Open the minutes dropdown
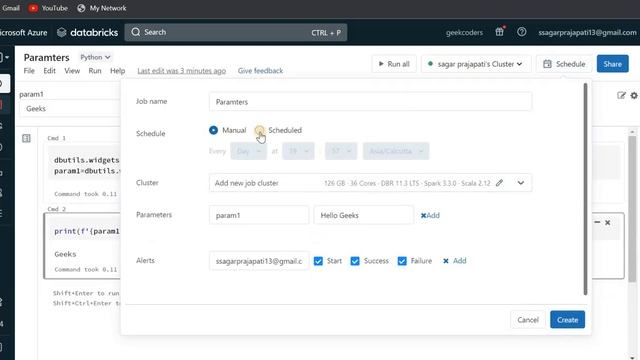640x360 pixels. click(x=341, y=151)
